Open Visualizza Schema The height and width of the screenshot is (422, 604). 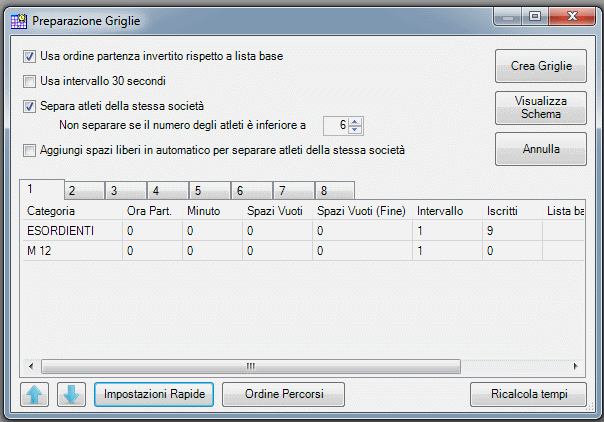point(541,108)
